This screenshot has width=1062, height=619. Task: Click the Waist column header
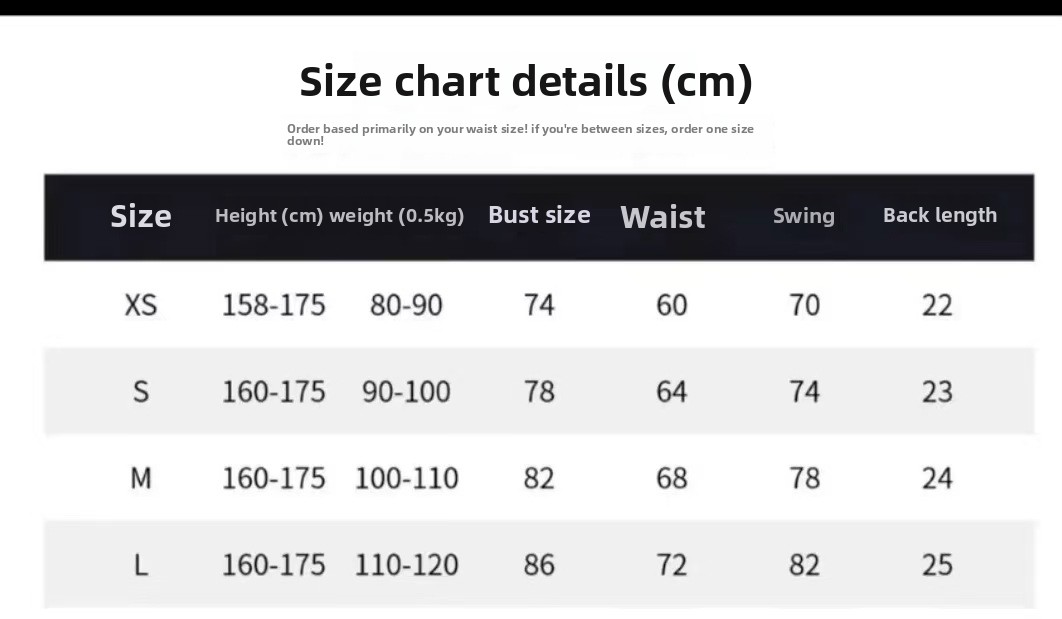[663, 217]
